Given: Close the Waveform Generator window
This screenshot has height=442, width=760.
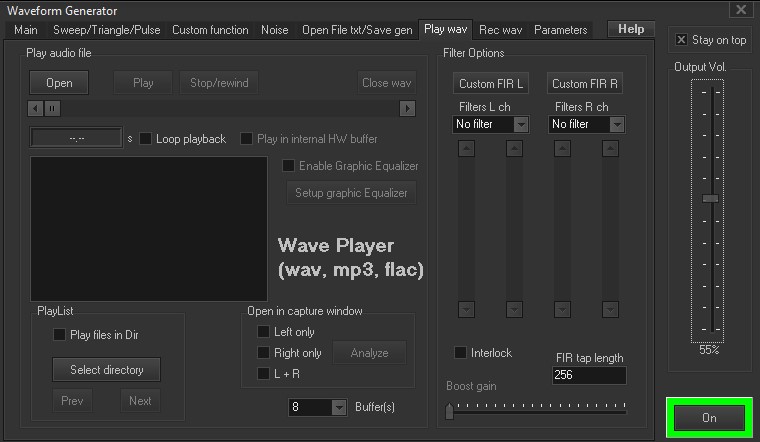Looking at the screenshot, I should [x=741, y=9].
